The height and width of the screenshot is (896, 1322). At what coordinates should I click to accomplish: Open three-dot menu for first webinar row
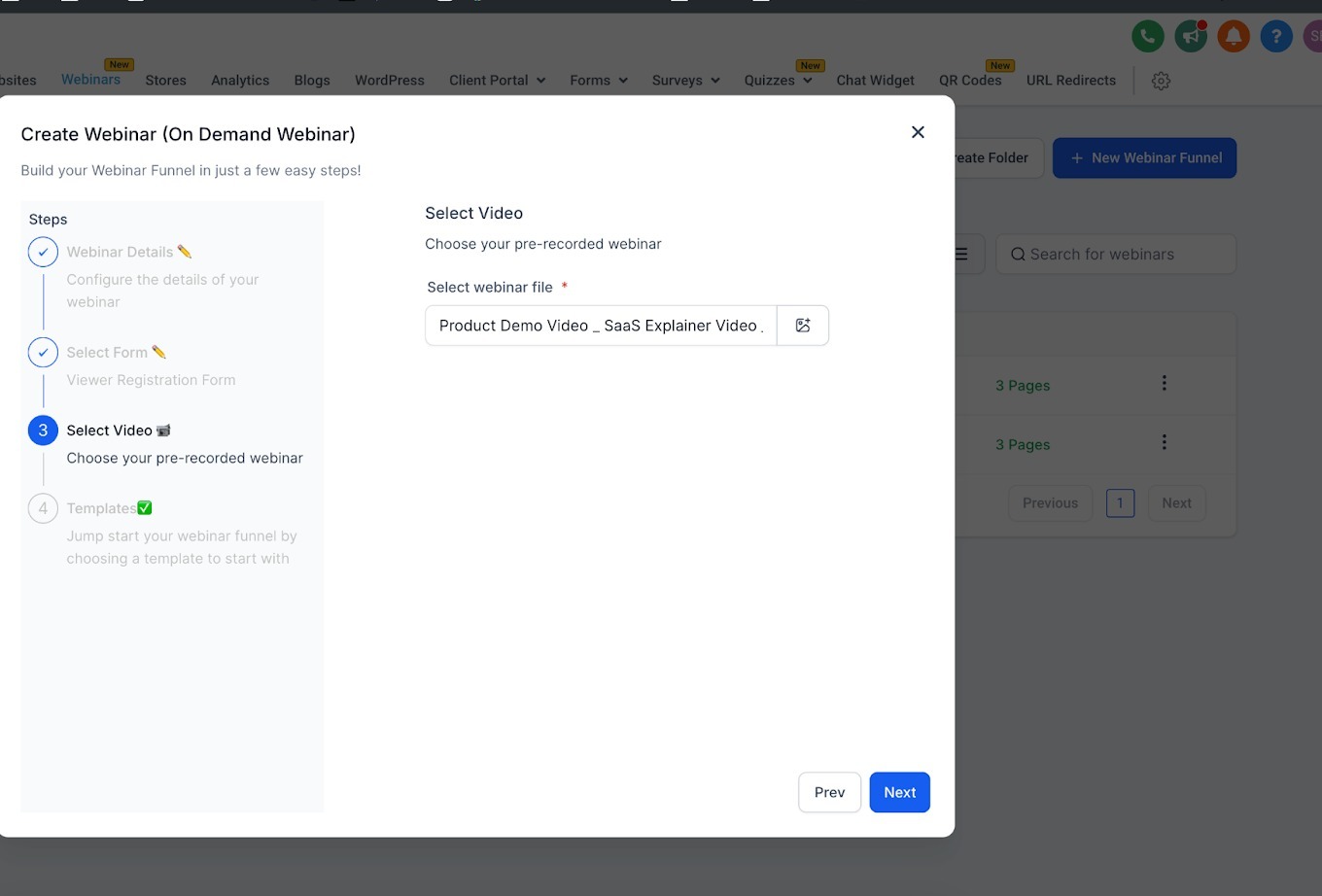tap(1164, 383)
